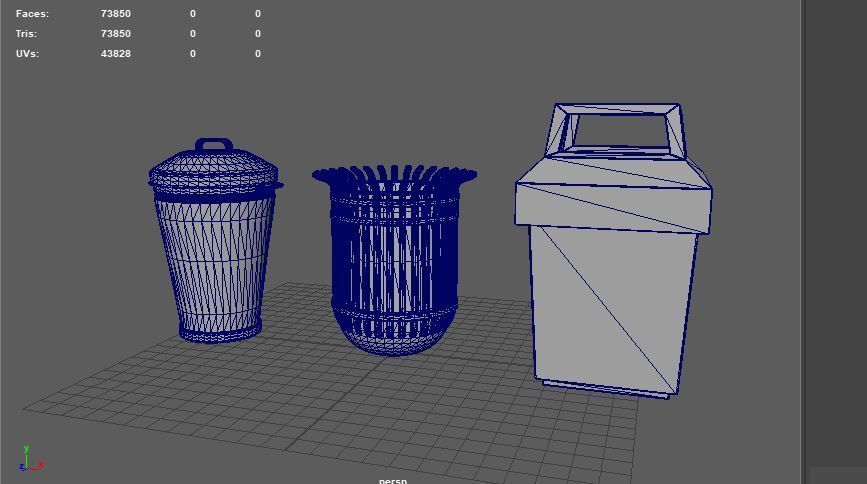Click the UVs count value 43828

[x=116, y=54]
